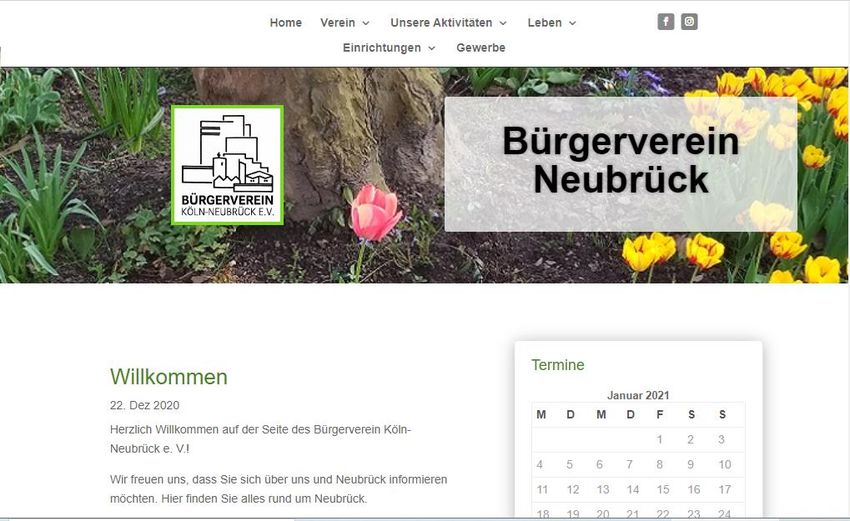Click the Bürgerverein Köln-Neubrück logo image
Viewport: 850px width, 521px height.
coord(228,165)
